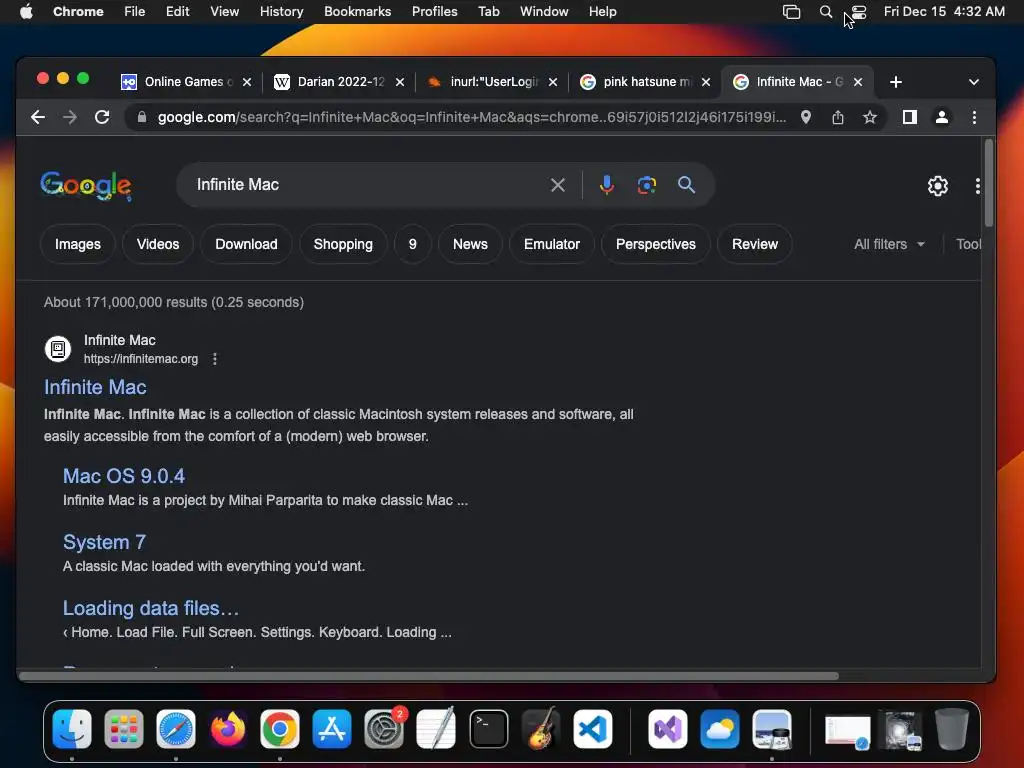Click the horizontal scrollbar
Viewport: 1024px width, 768px height.
pos(428,676)
